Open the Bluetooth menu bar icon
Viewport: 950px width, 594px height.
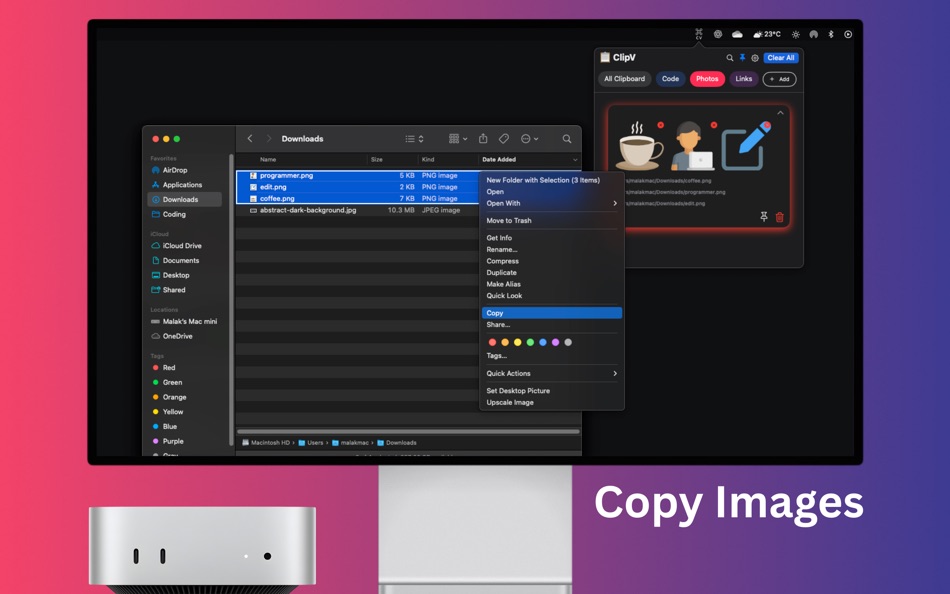pos(831,35)
